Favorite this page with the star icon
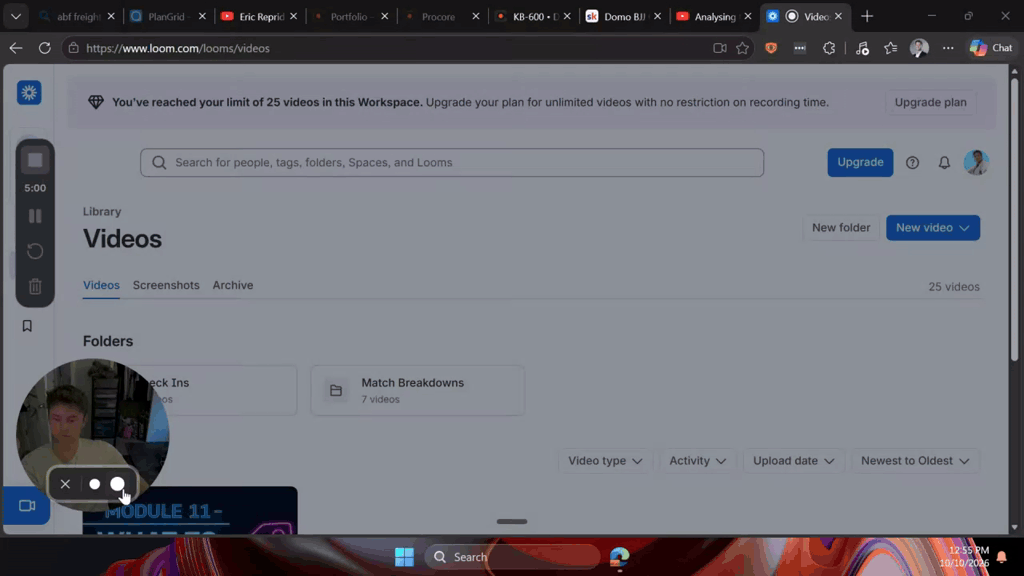The width and height of the screenshot is (1024, 576). (743, 48)
